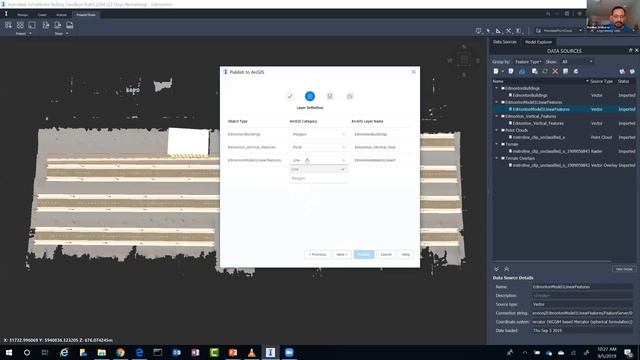Click the red delete data source icon
The width and height of the screenshot is (640, 360).
tap(555, 71)
